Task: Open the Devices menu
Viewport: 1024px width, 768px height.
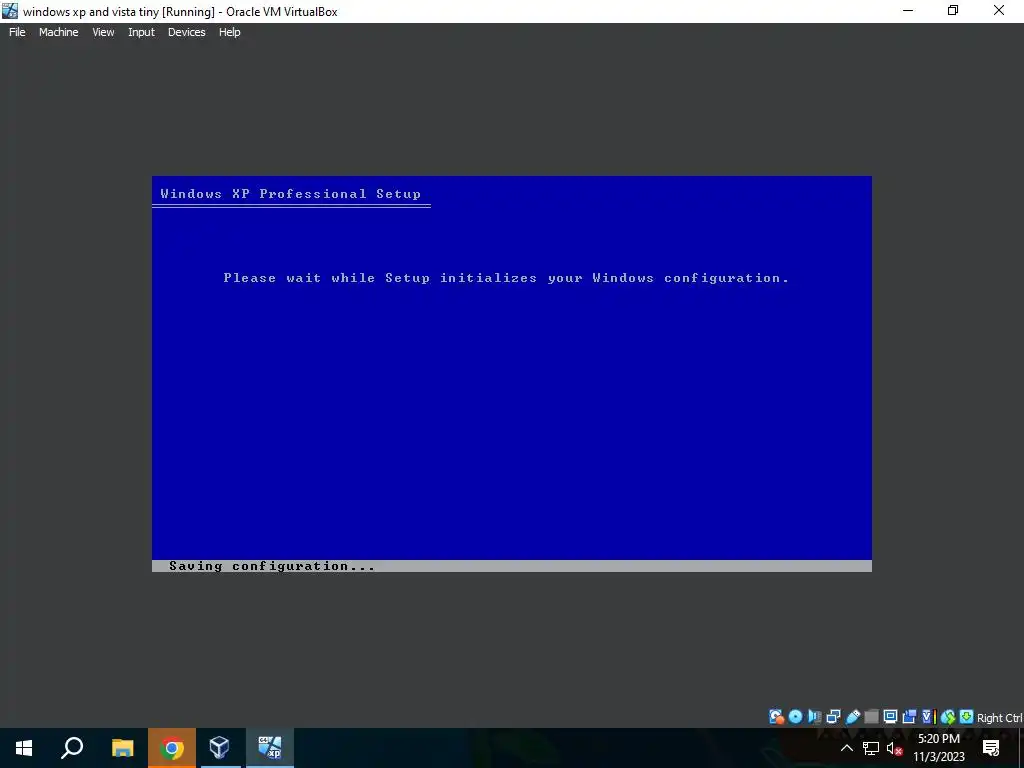Action: tap(186, 32)
